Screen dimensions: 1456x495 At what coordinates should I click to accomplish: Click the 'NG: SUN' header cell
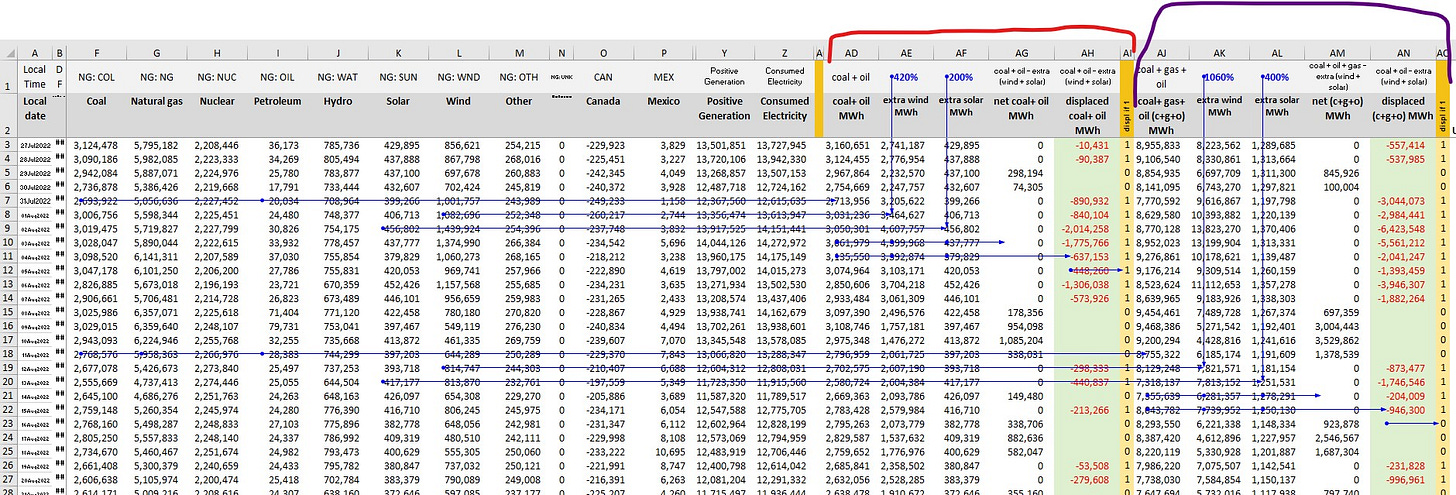click(399, 77)
